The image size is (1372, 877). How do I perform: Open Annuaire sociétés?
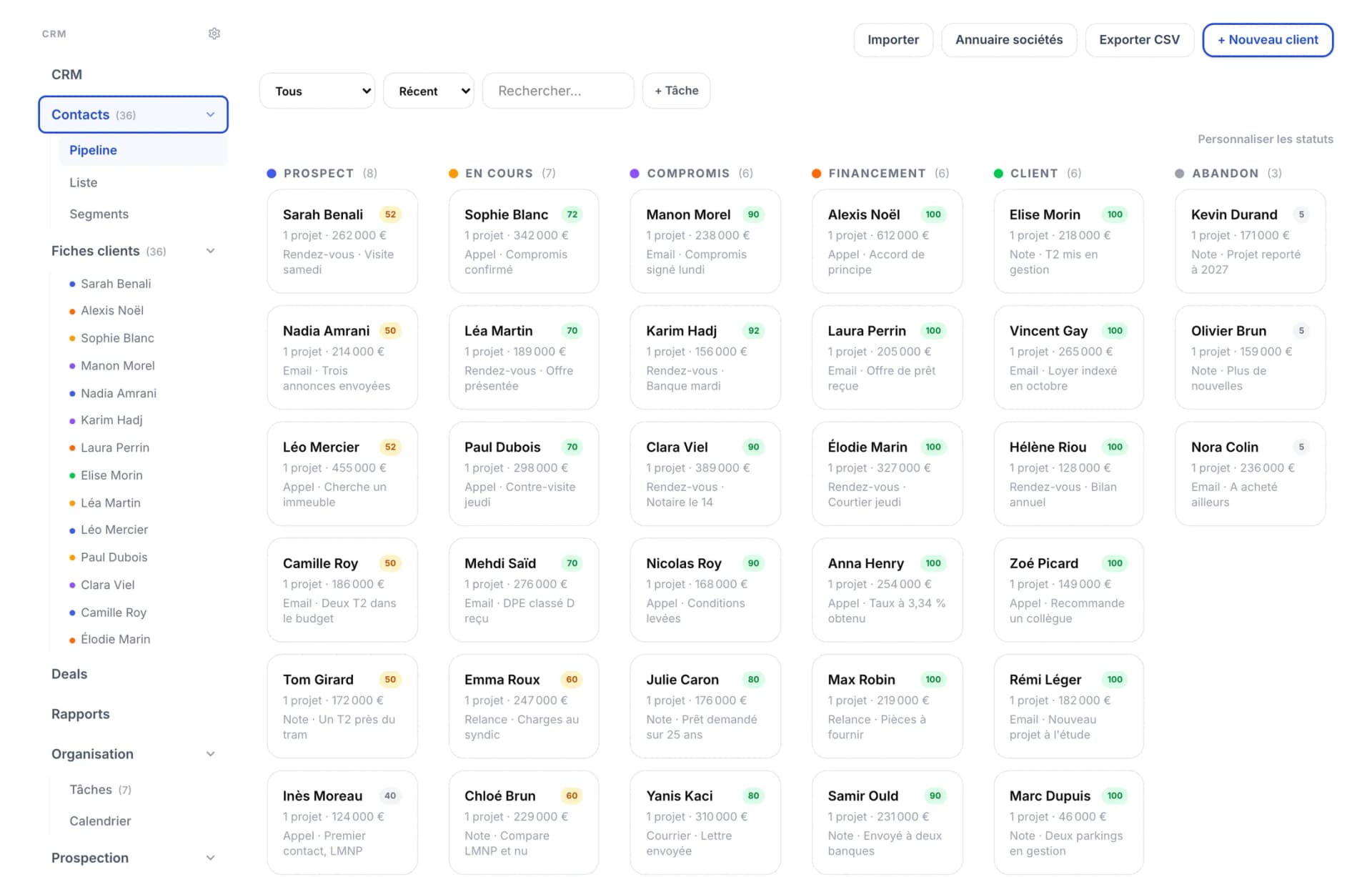pos(1009,40)
